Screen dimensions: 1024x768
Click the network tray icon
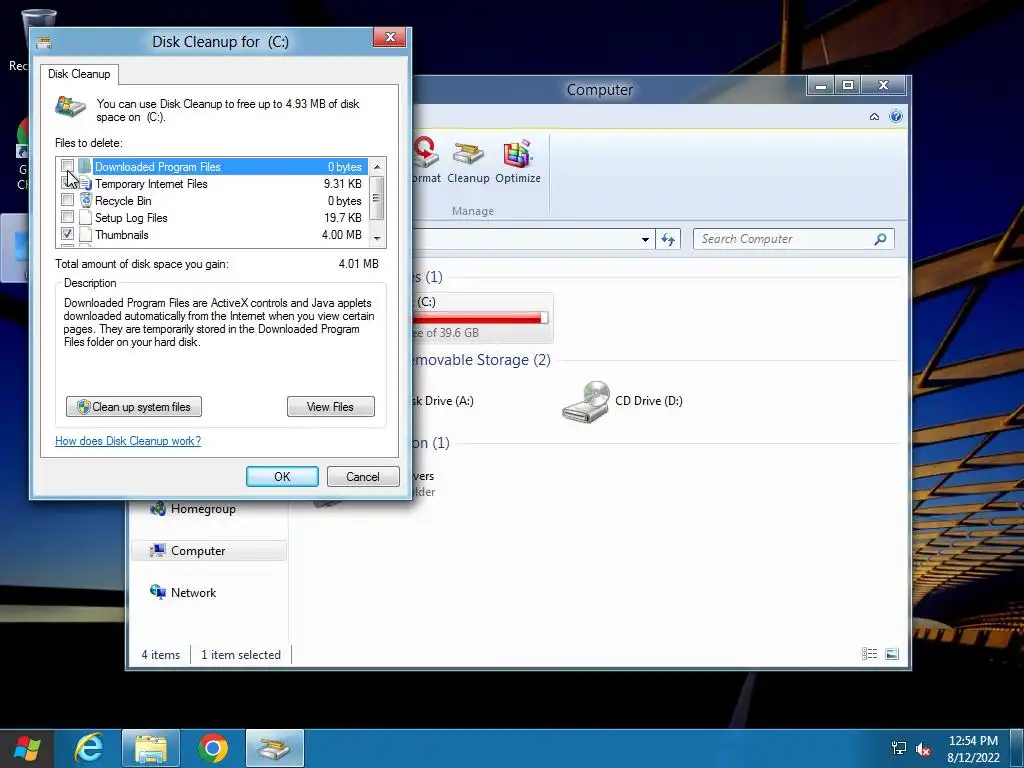(x=899, y=748)
